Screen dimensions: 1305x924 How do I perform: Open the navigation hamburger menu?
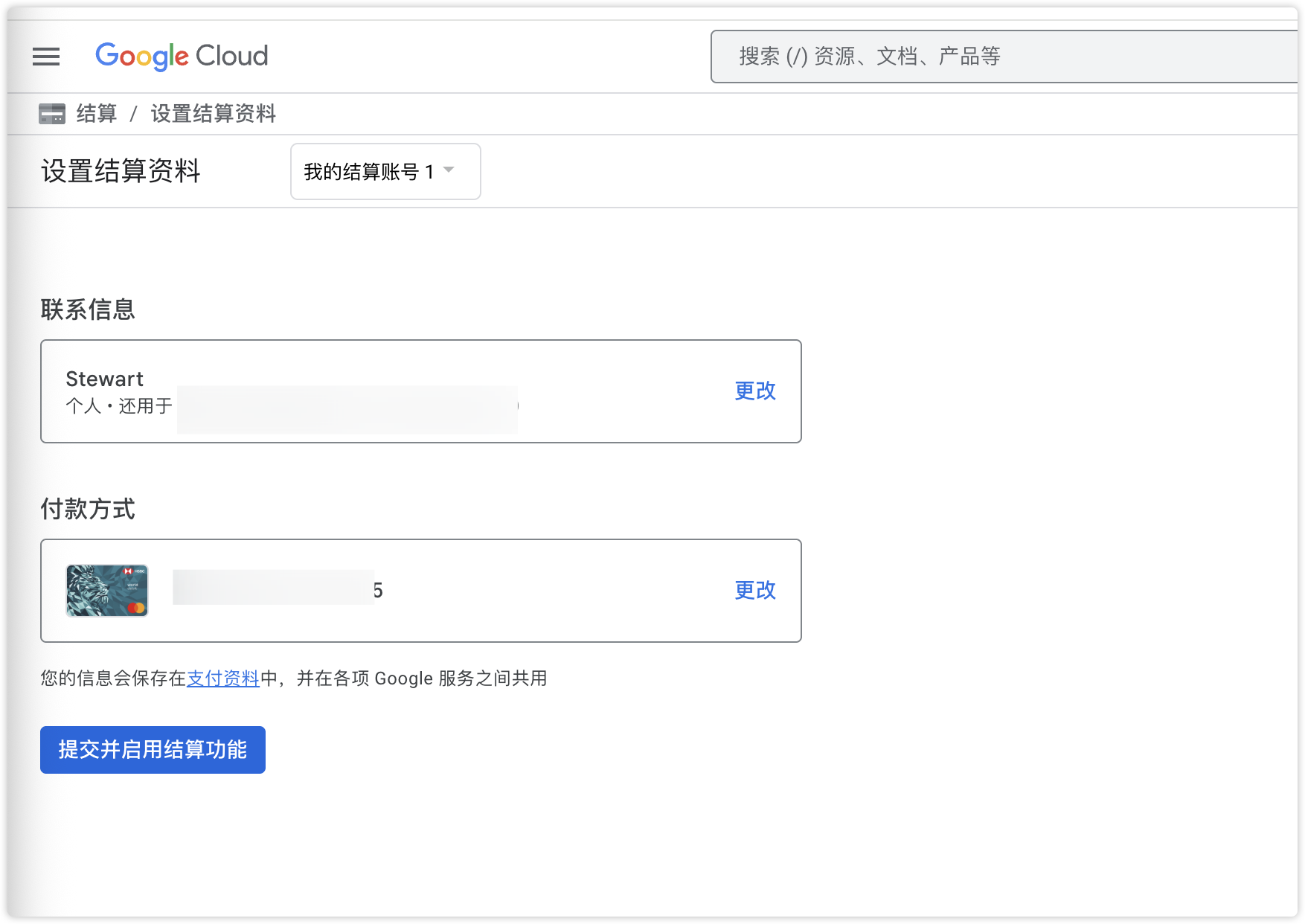click(46, 57)
